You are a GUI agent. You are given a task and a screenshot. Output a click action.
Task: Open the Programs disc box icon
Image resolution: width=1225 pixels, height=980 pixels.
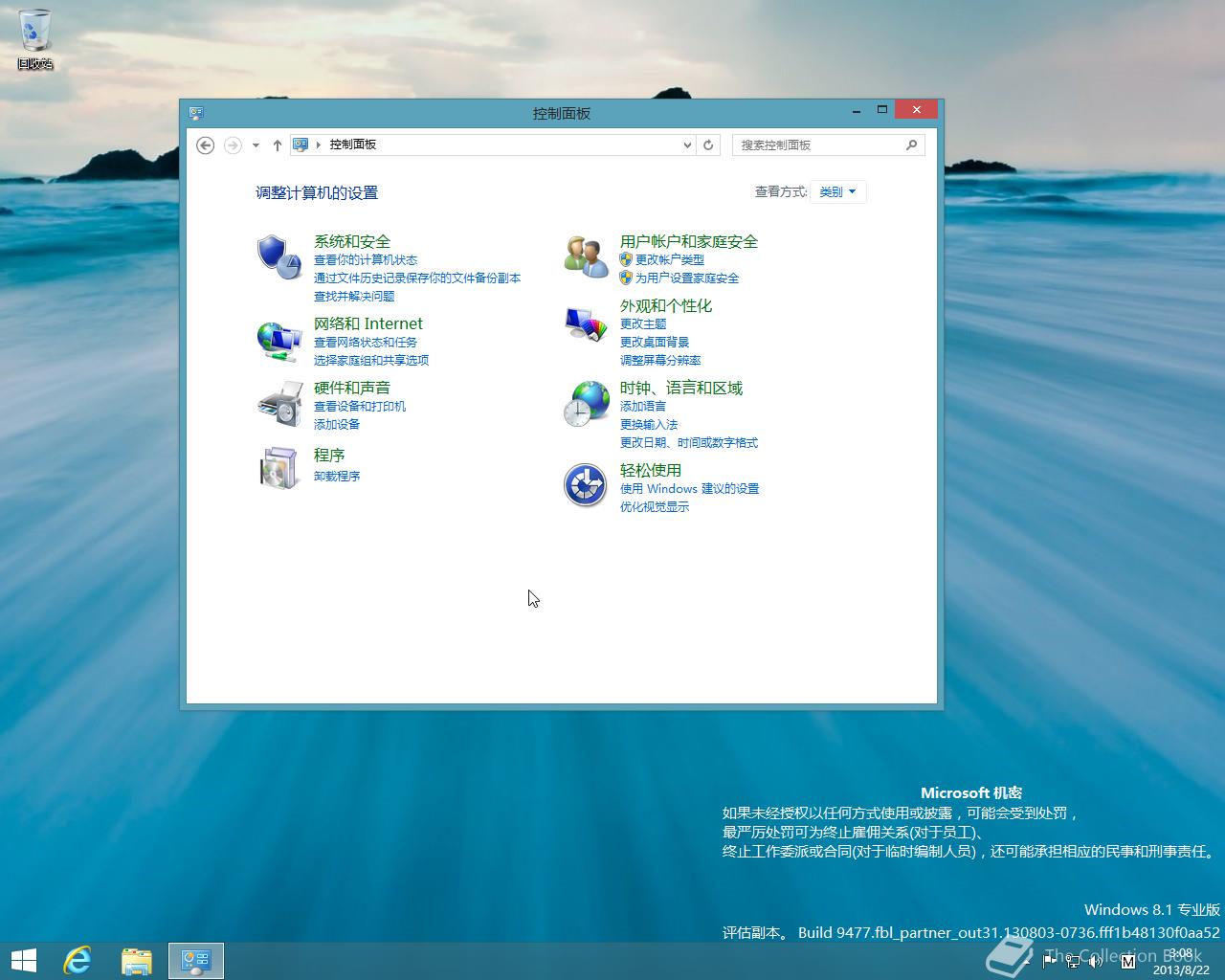pyautogui.click(x=278, y=468)
